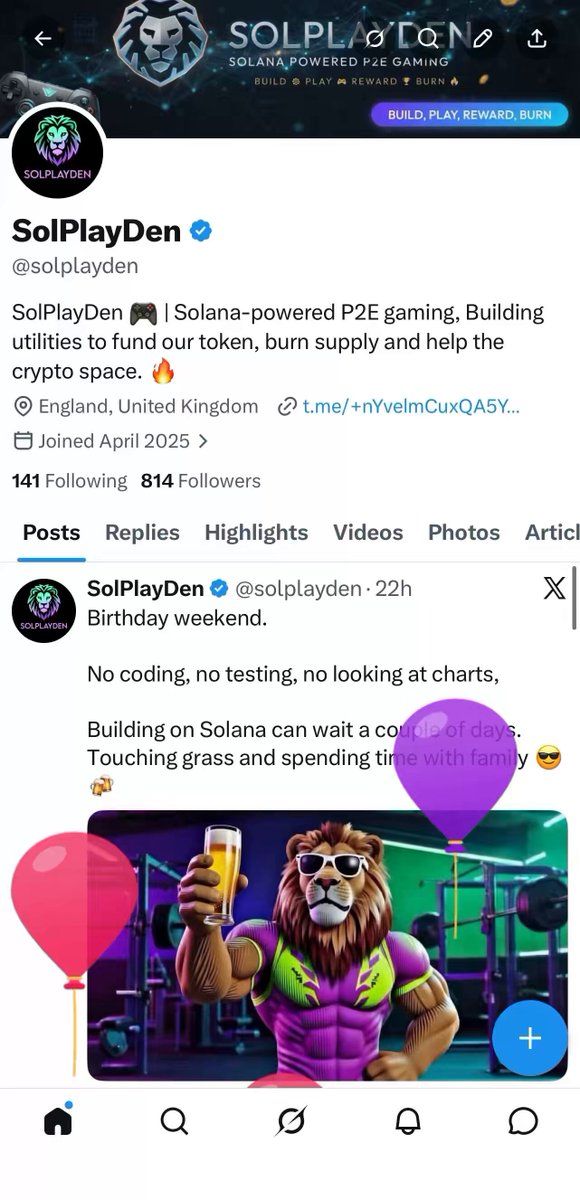Open Notifications bell icon

[x=407, y=1122]
